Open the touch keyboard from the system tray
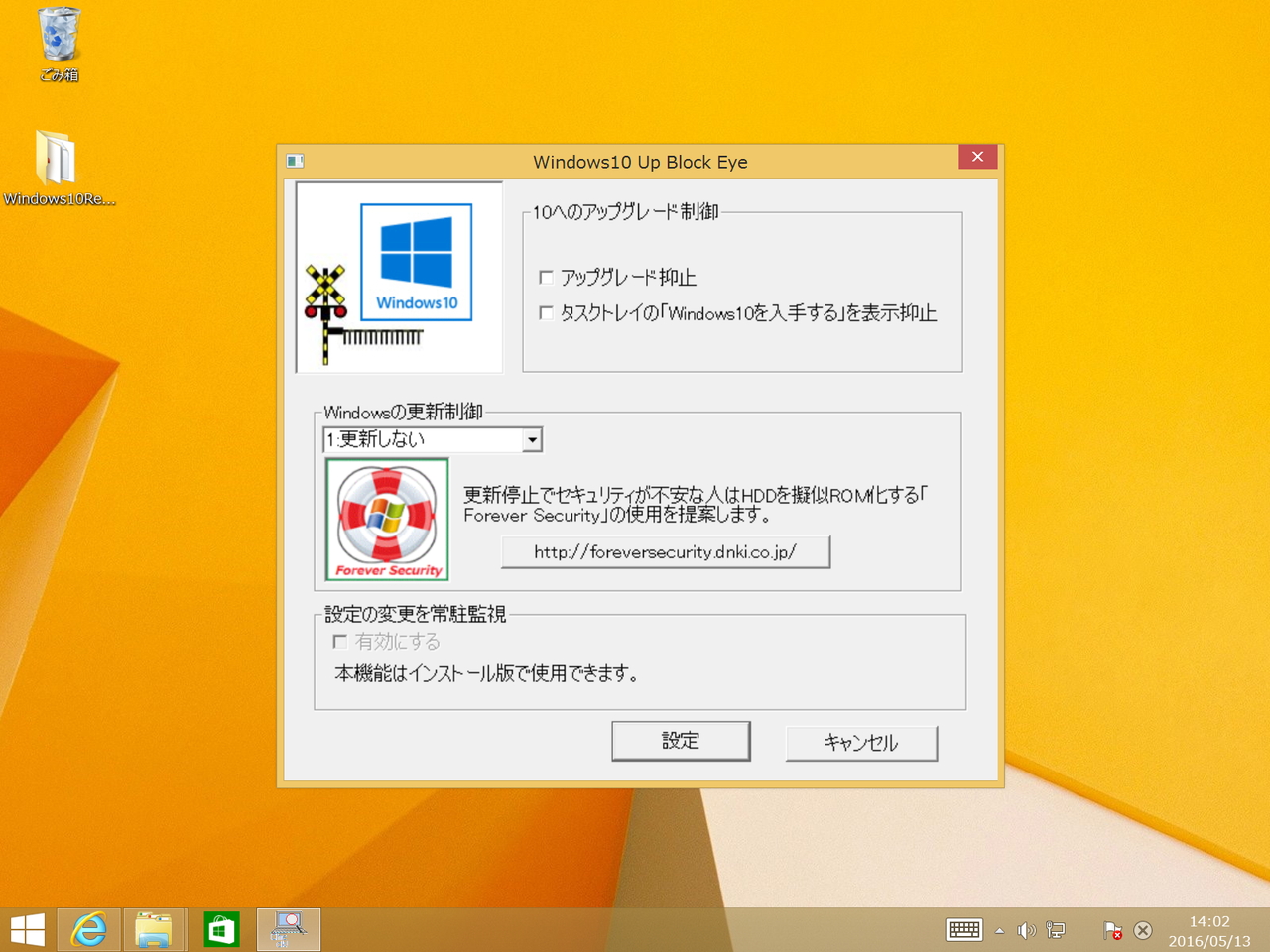 [961, 930]
